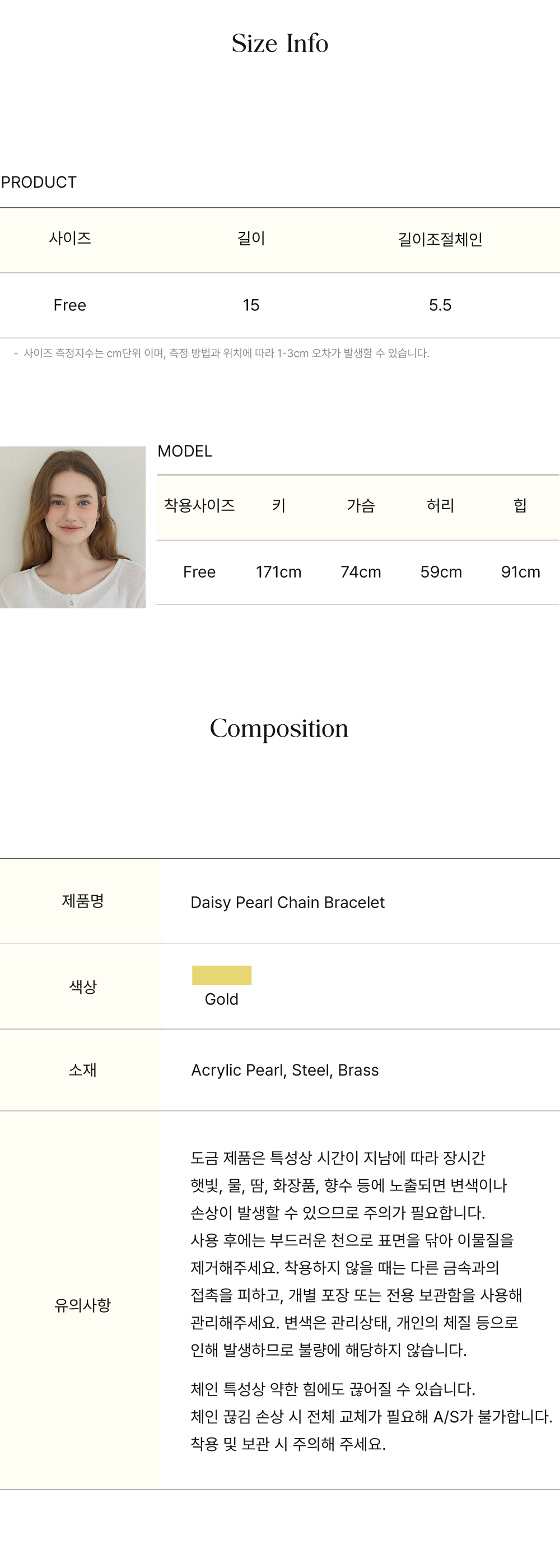Click the 유의사항 row label

click(82, 1305)
